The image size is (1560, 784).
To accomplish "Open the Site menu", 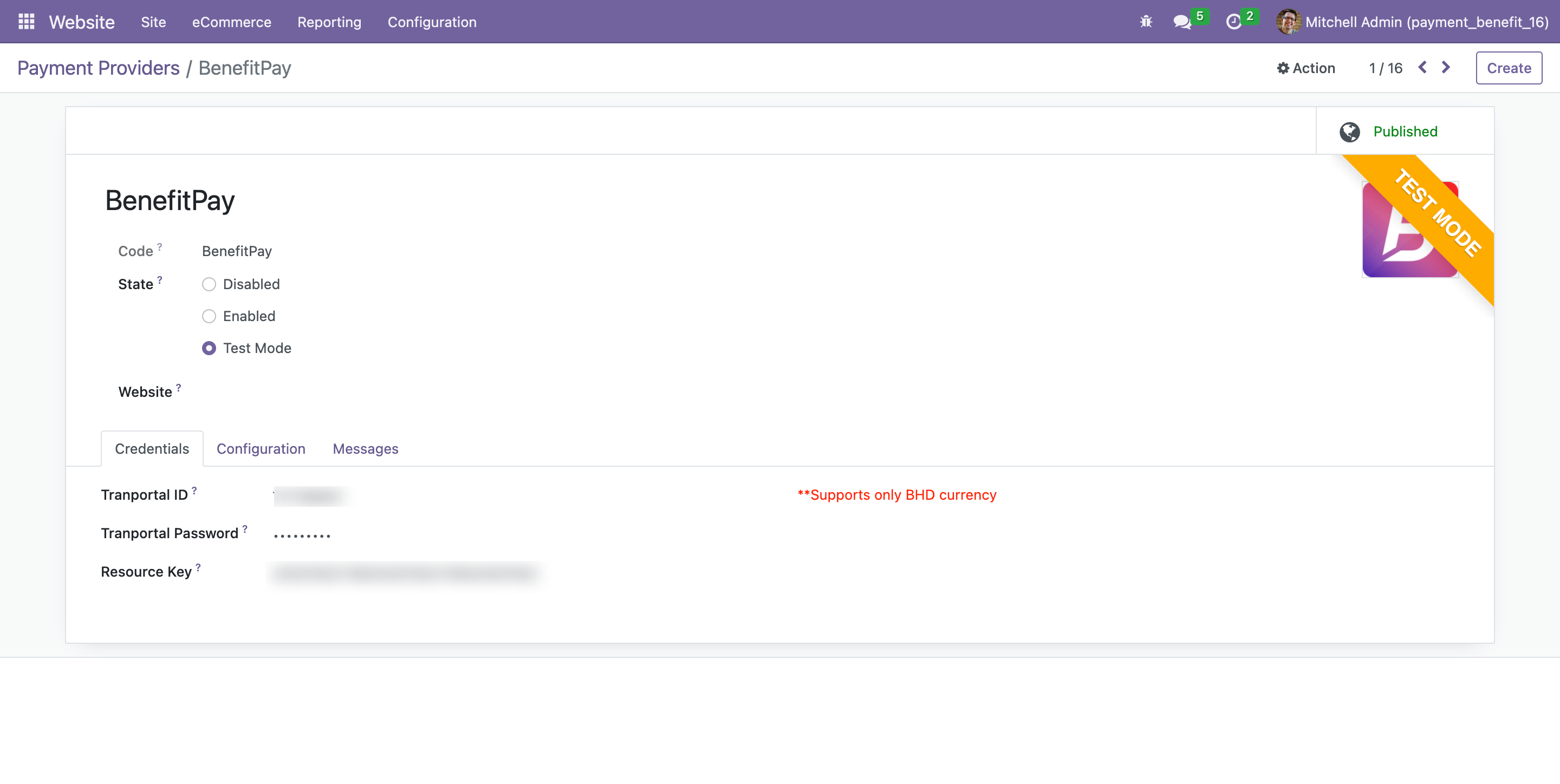I will [153, 22].
